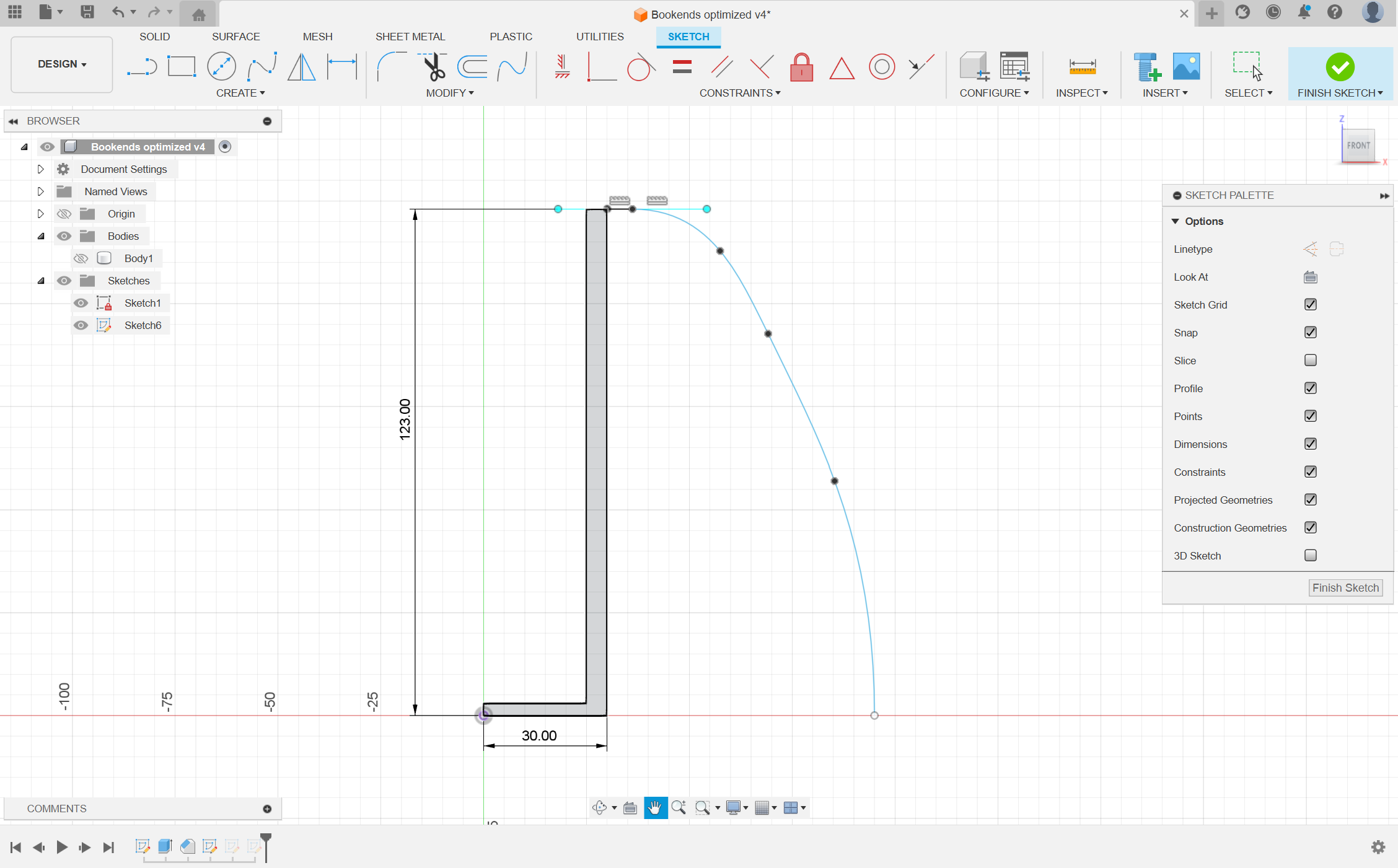Open the CREATE dropdown menu

(x=240, y=93)
